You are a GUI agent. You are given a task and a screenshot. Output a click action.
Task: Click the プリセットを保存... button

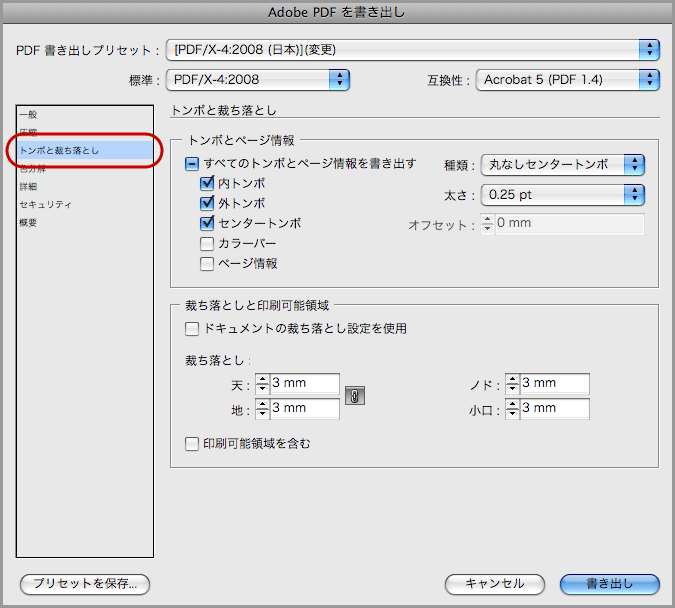[85, 584]
